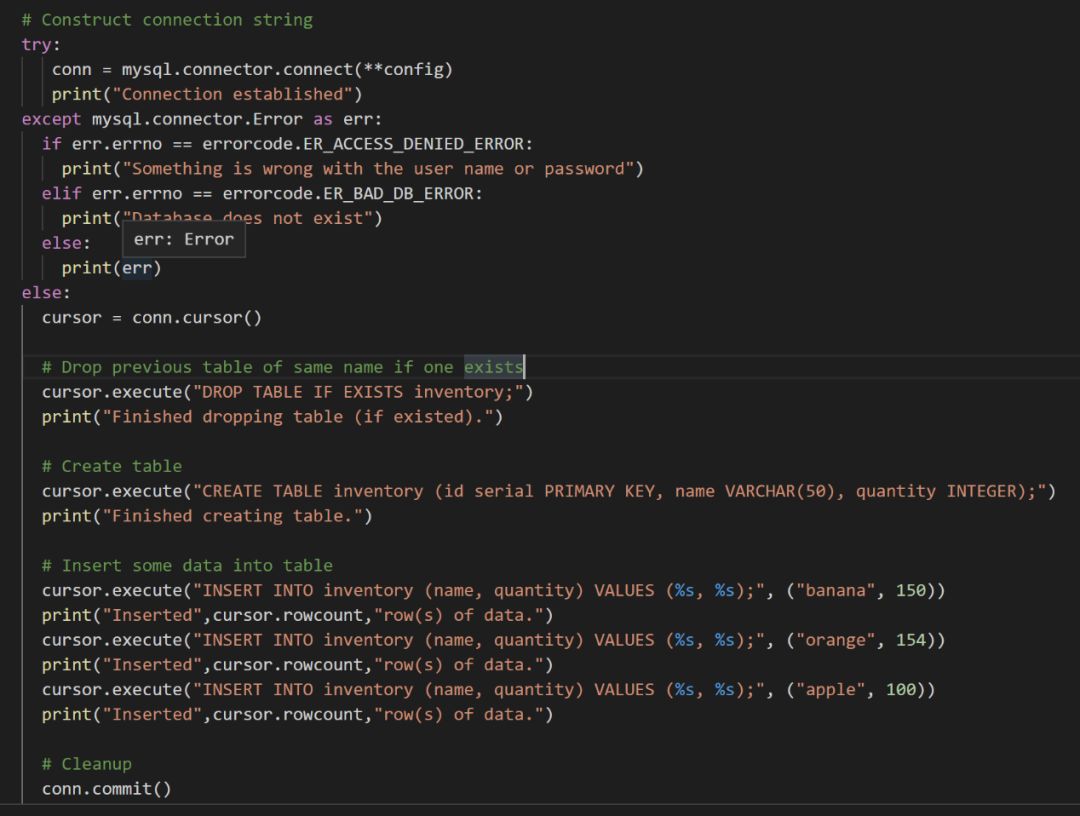1080x816 pixels.
Task: Place cursor on the conn.commit() line
Action: pos(106,789)
